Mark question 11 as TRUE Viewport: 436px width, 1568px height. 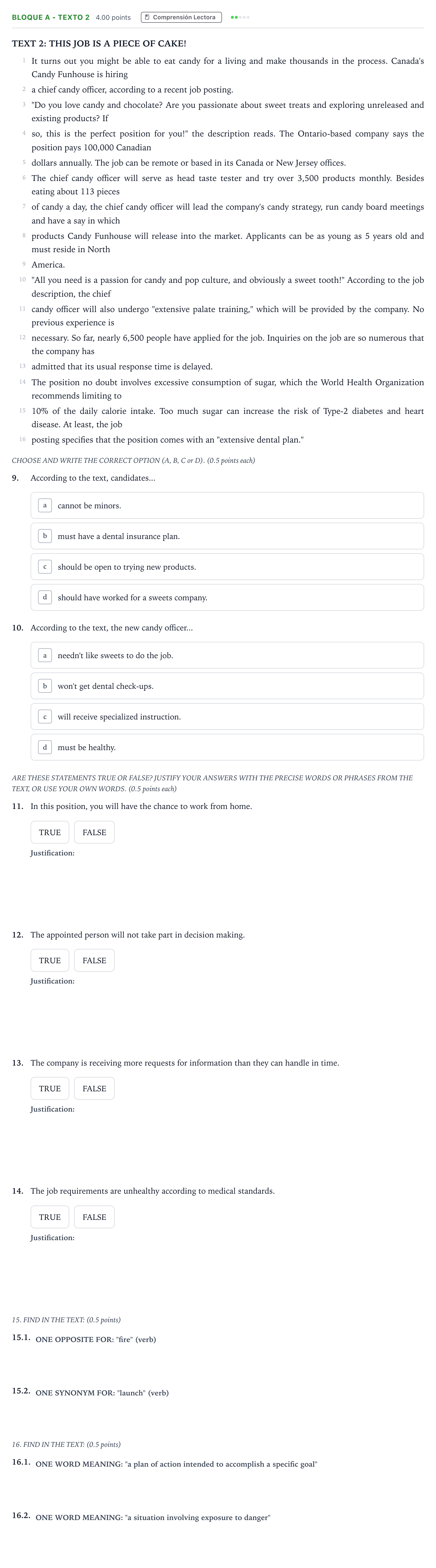(x=50, y=832)
